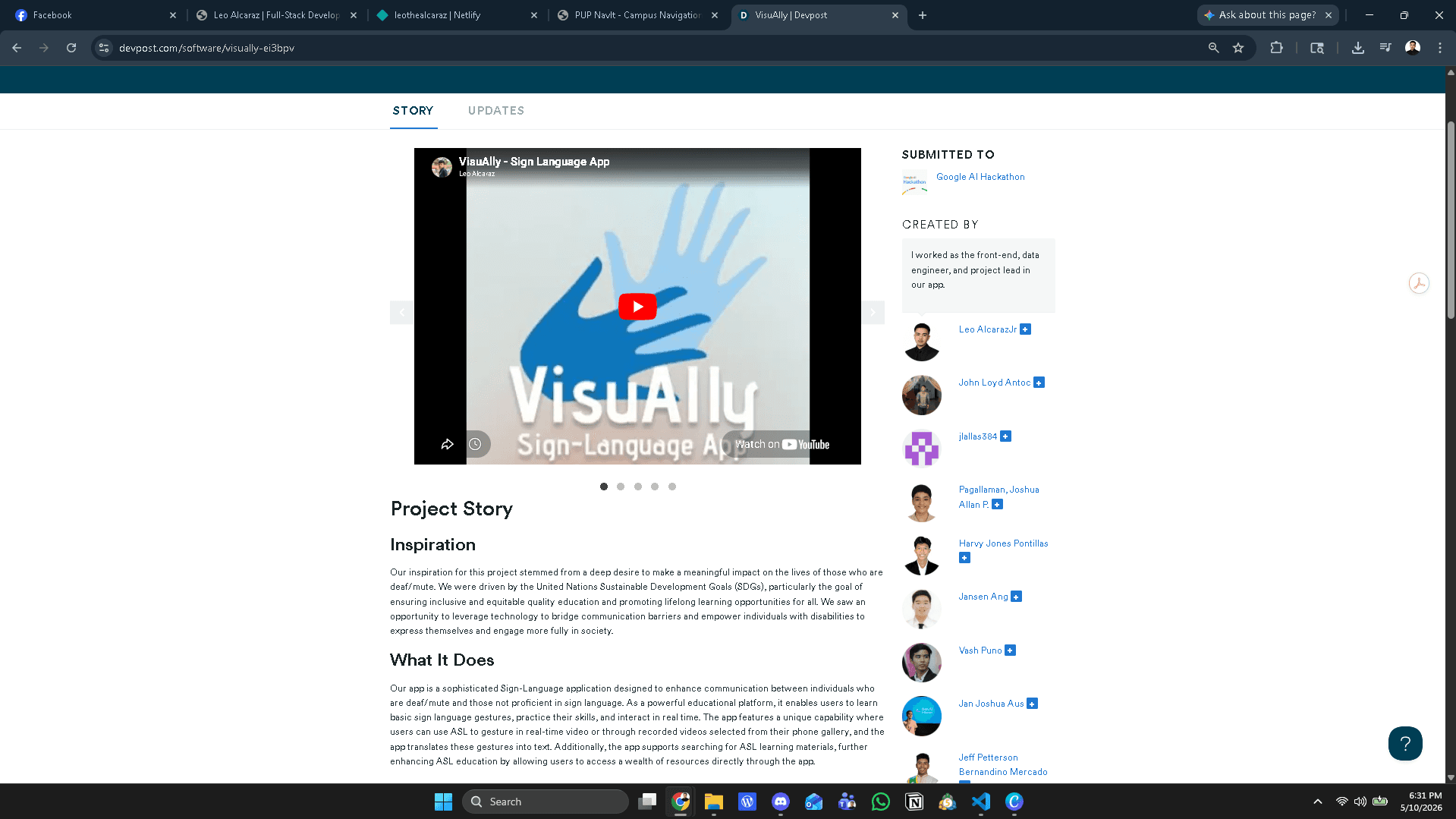Click Leo AlcarazJr avatar photo
The image size is (1456, 819).
click(922, 342)
